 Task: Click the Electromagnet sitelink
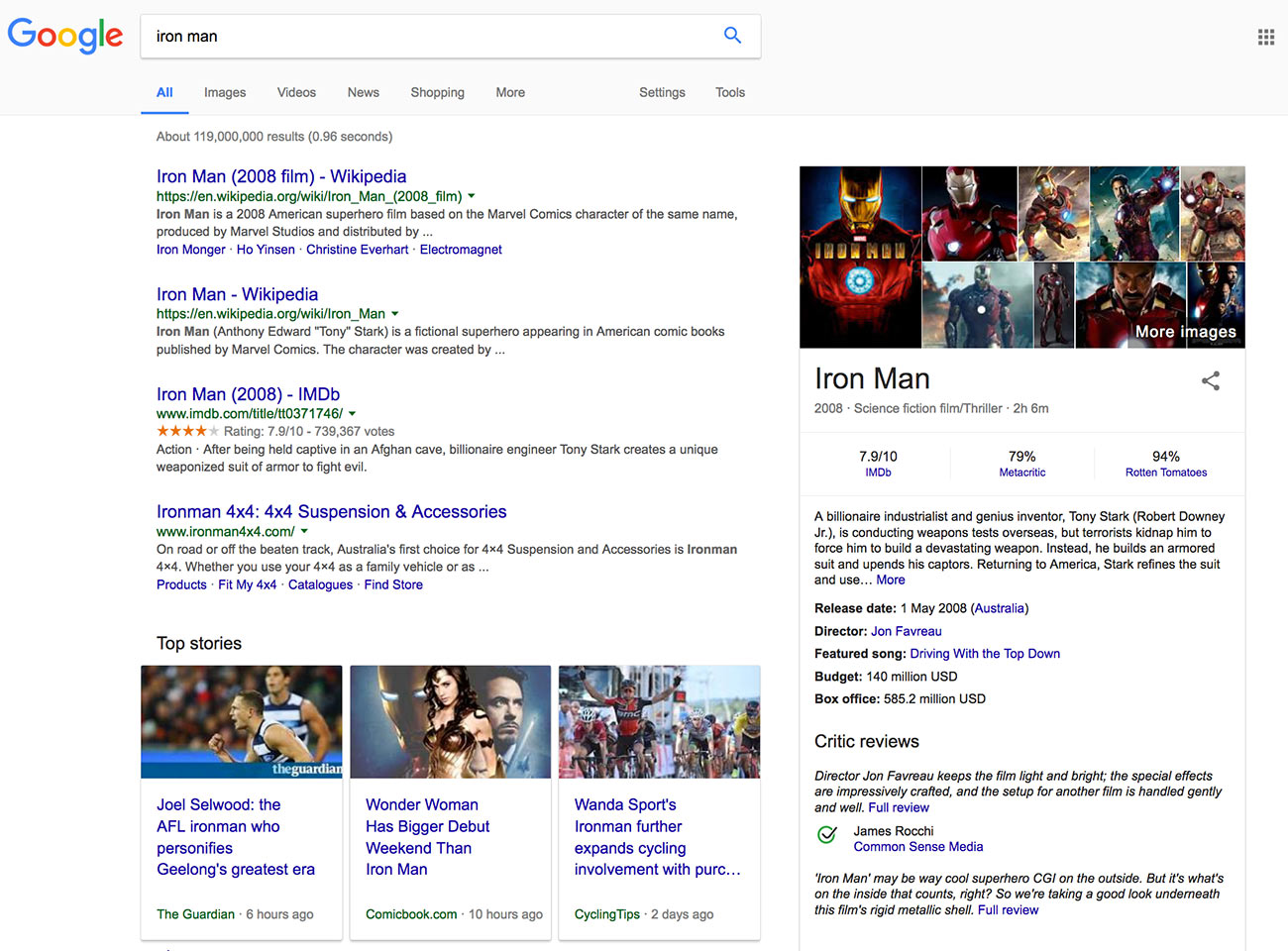(461, 250)
